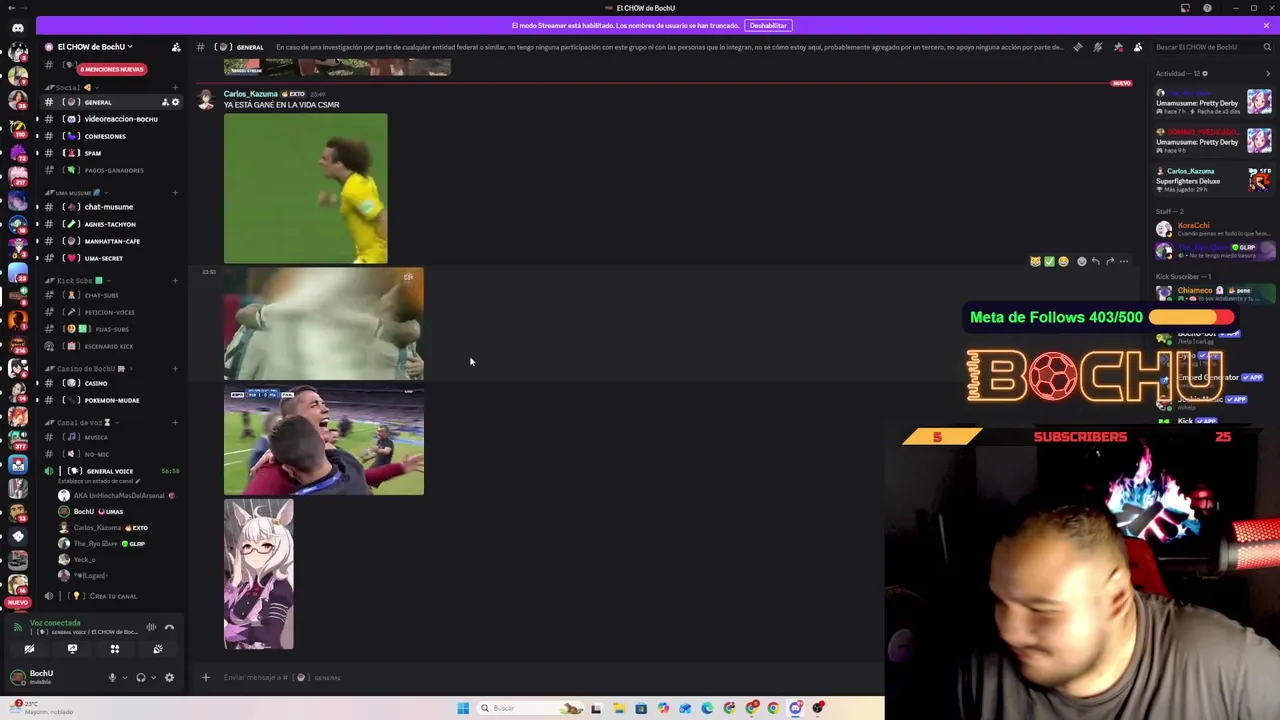Toggle headphones deafen
This screenshot has height=720, width=1280.
141,678
